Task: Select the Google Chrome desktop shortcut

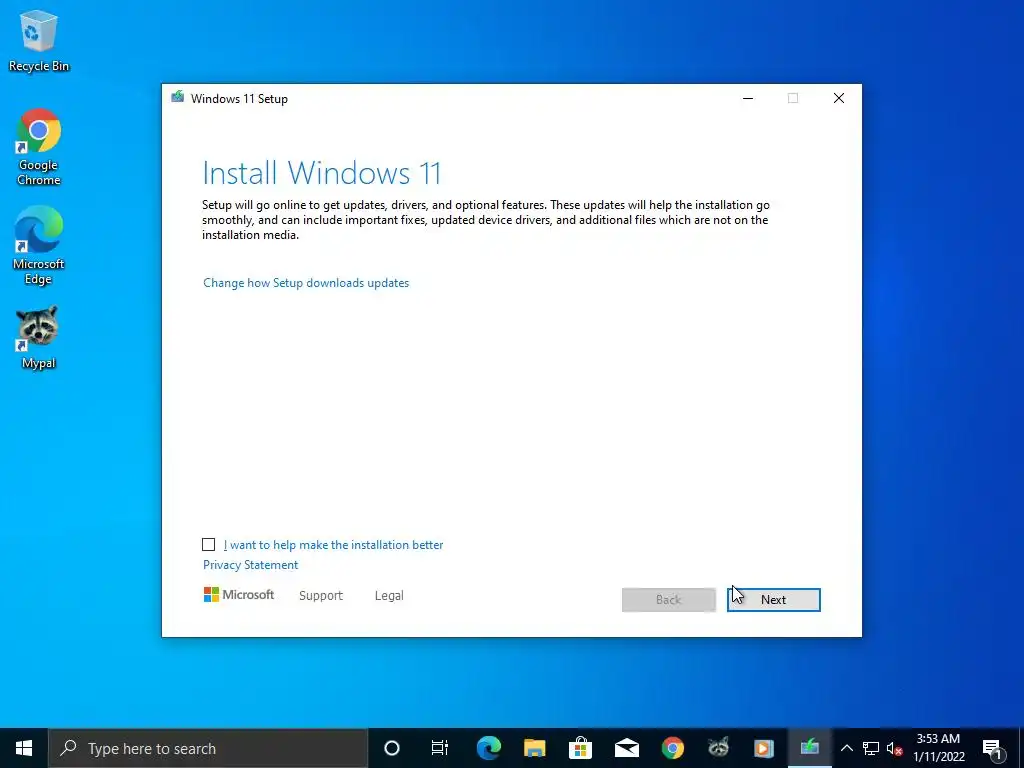Action: 39,147
